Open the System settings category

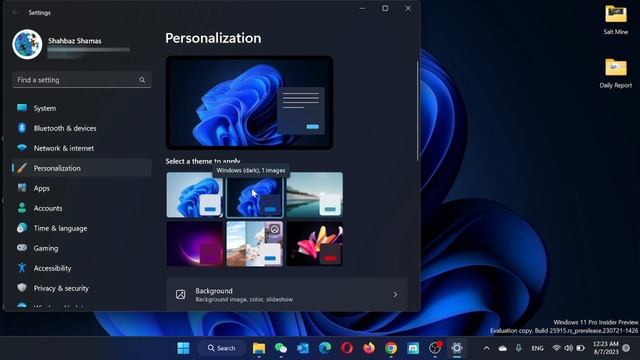tap(82, 108)
